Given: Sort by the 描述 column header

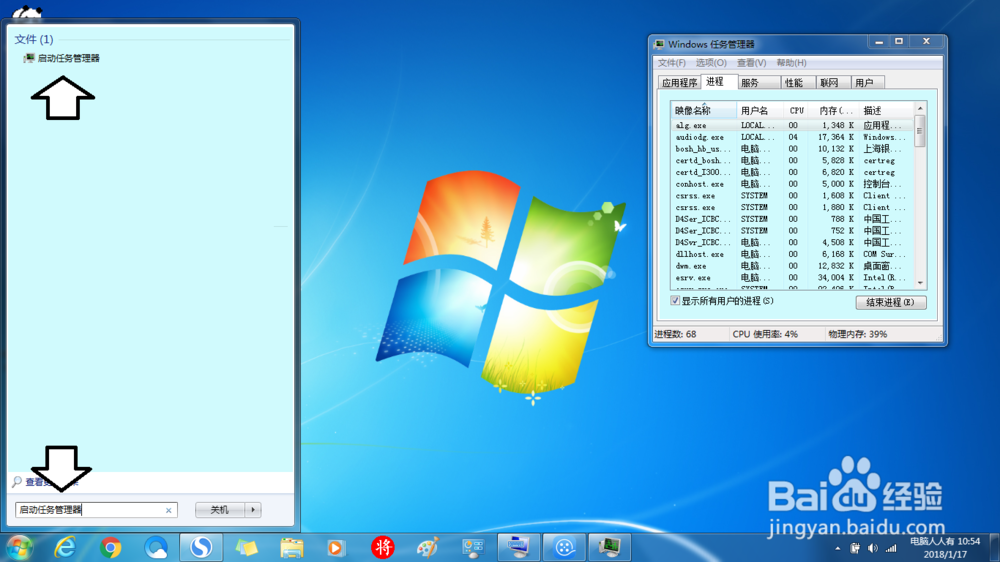Looking at the screenshot, I should (886, 110).
